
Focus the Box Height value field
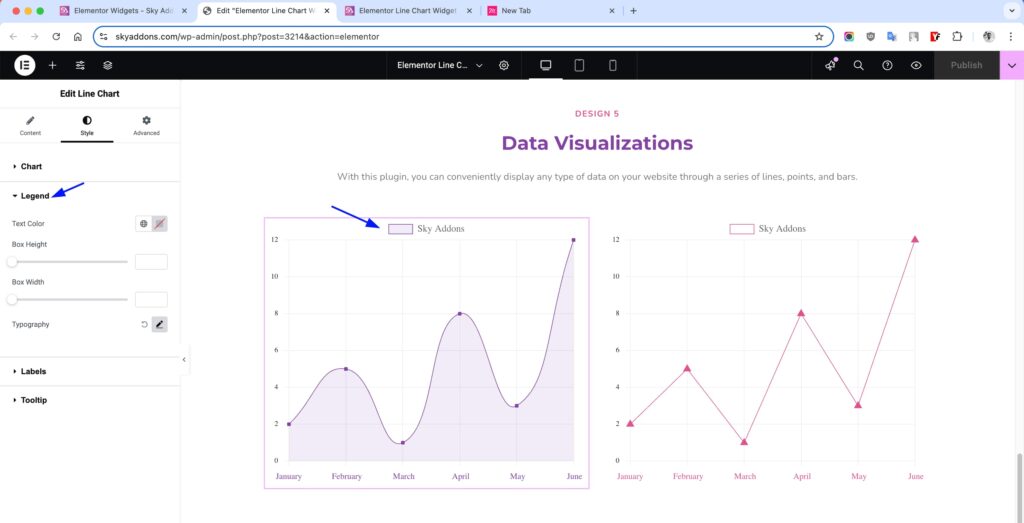pyautogui.click(x=152, y=262)
